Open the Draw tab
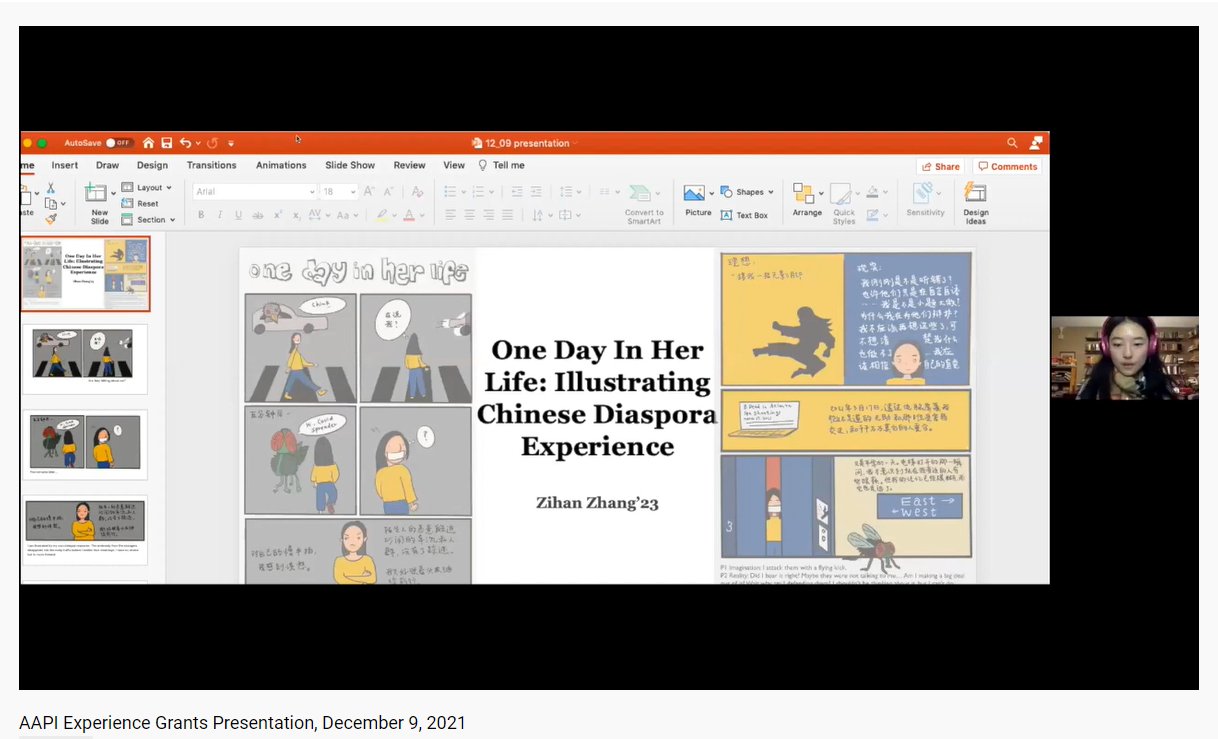The height and width of the screenshot is (739, 1218). point(107,165)
